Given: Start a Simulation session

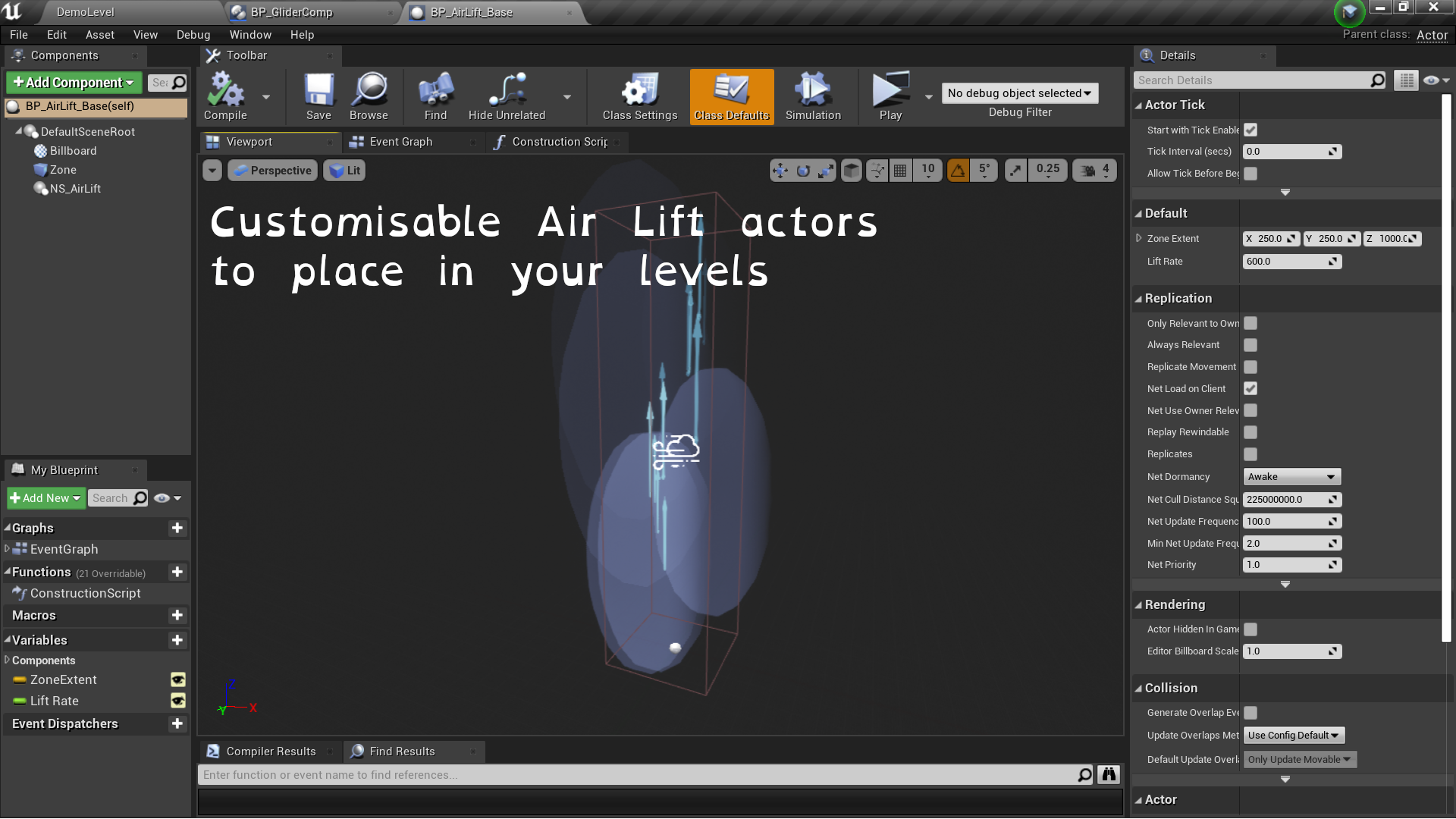Looking at the screenshot, I should tap(812, 96).
